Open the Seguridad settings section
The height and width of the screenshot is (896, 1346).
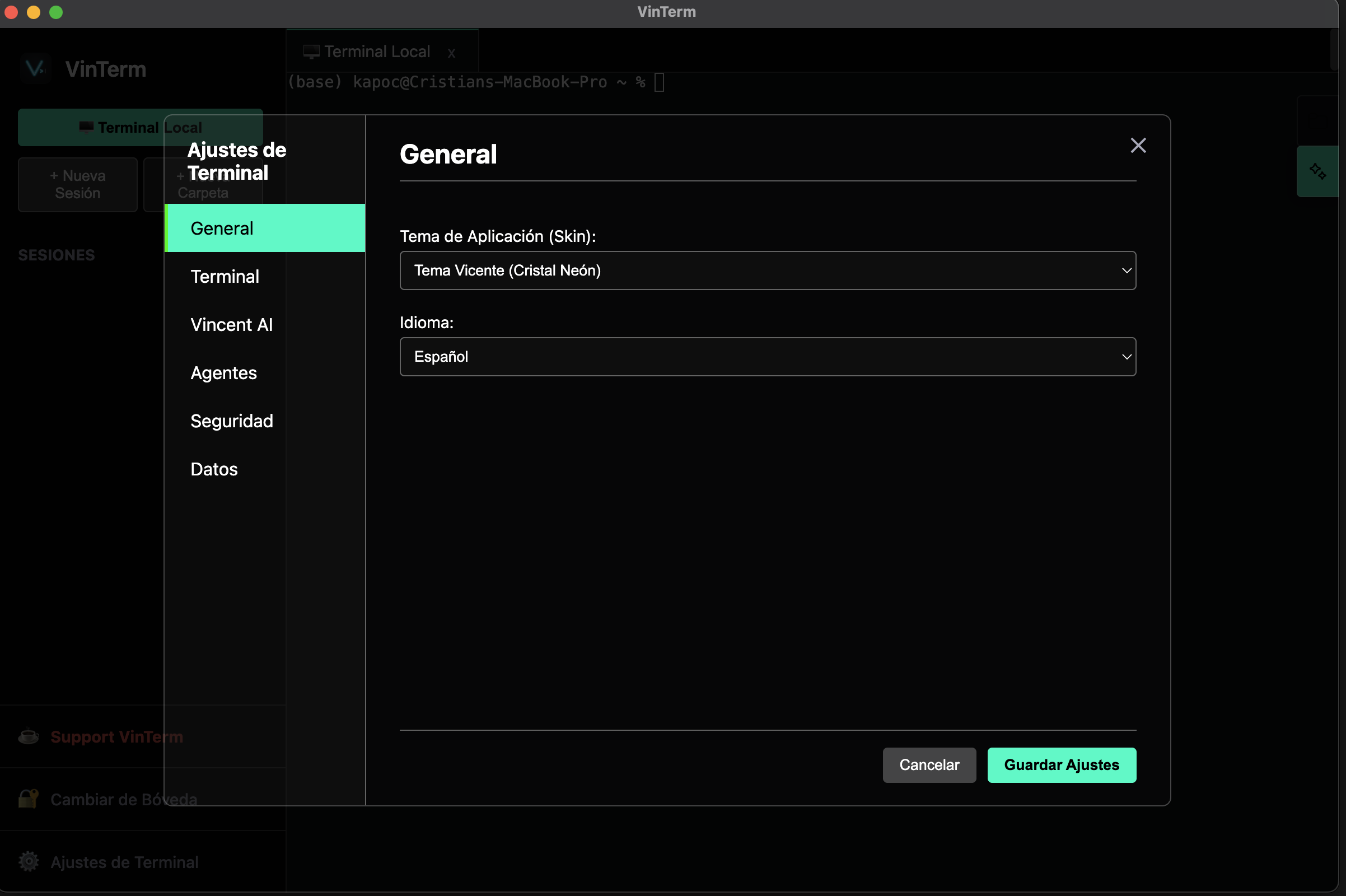pos(264,421)
